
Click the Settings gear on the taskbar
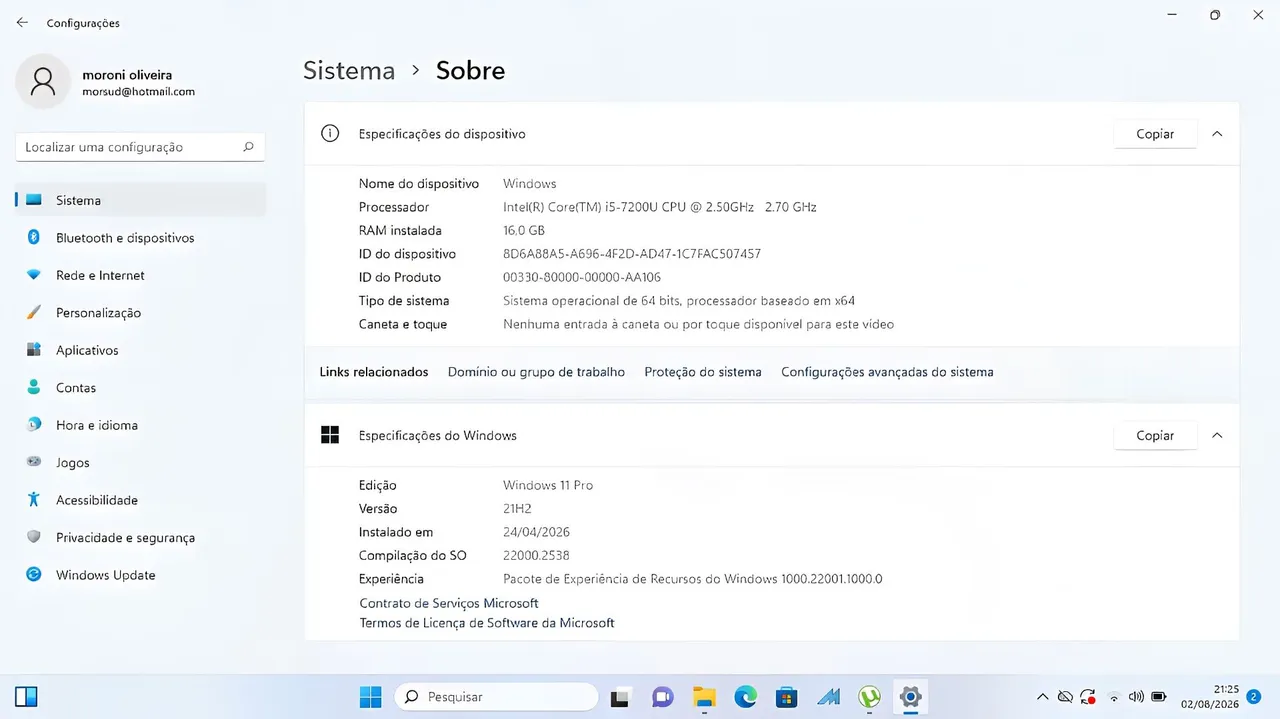(x=910, y=696)
